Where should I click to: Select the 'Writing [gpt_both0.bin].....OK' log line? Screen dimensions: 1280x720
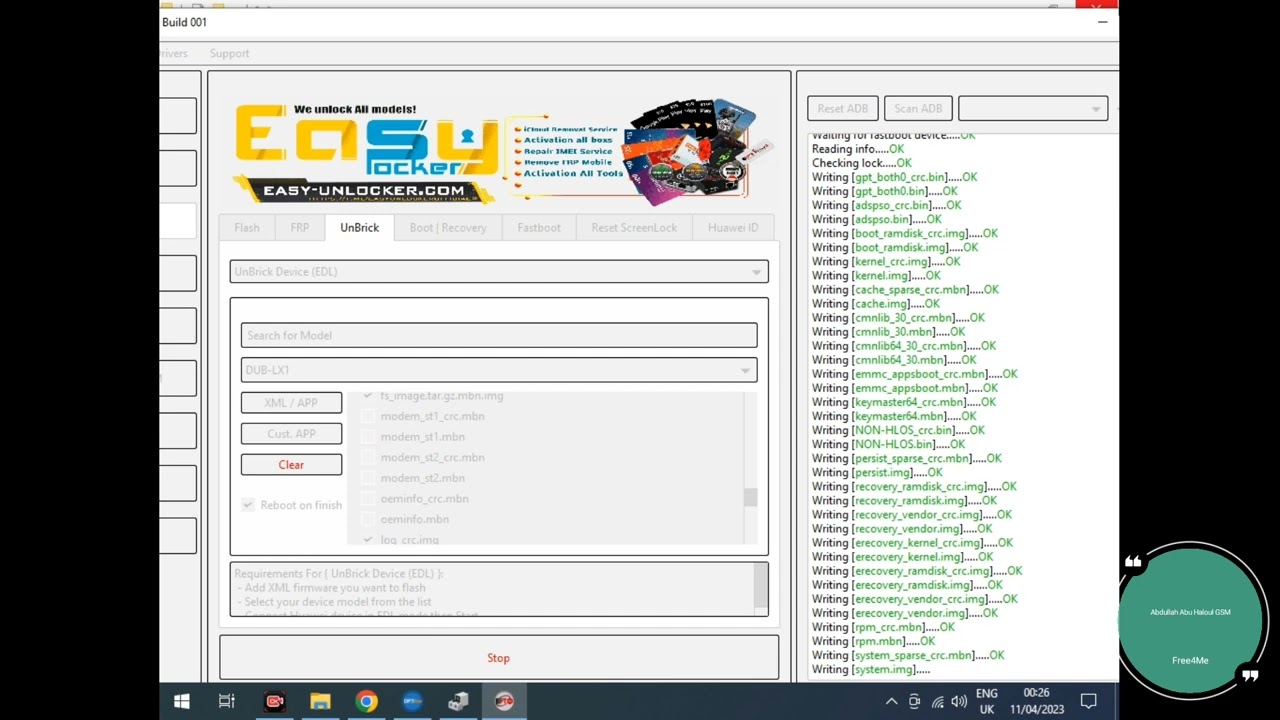click(x=885, y=191)
